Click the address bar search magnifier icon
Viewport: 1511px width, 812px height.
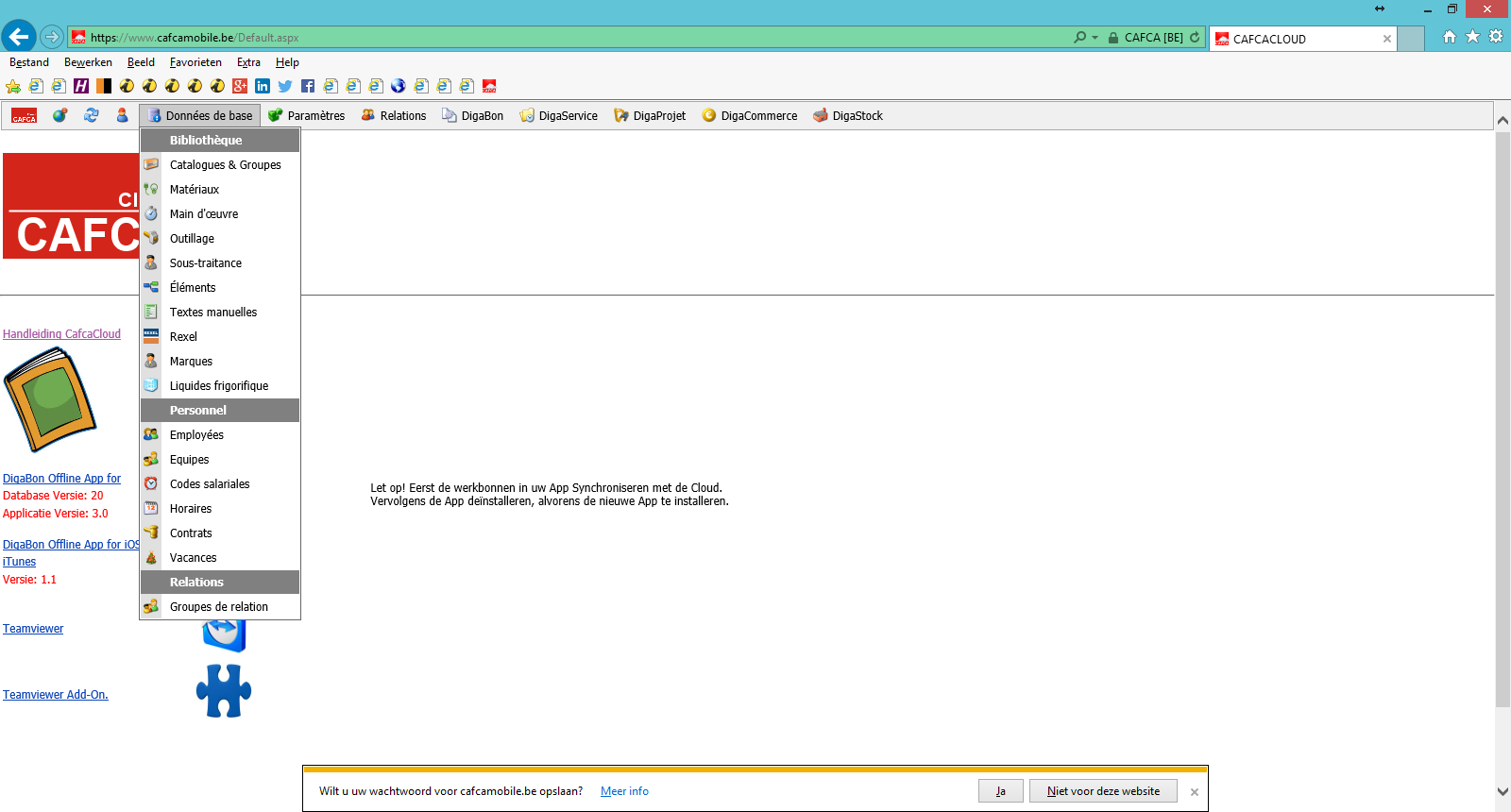pos(1080,38)
